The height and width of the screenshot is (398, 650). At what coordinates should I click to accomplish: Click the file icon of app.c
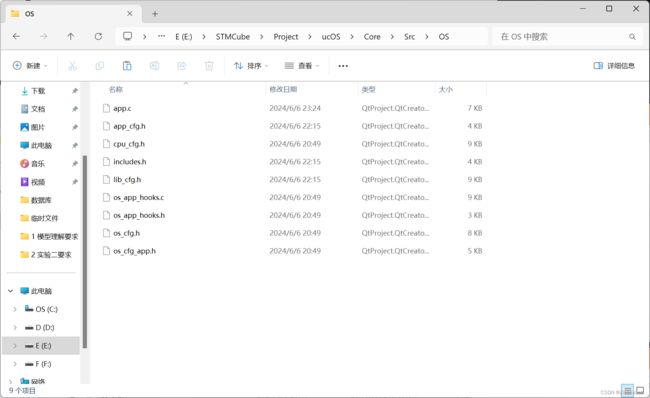click(107, 108)
